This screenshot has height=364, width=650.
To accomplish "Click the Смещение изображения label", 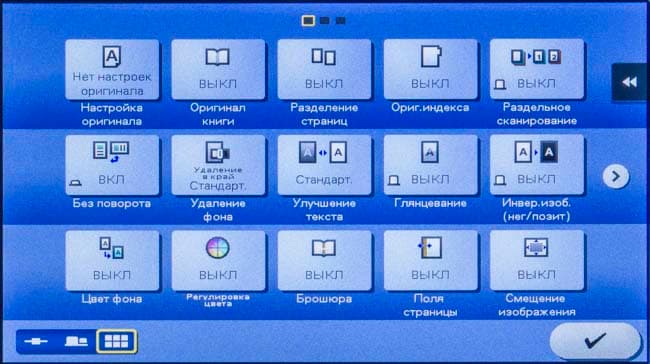I will [537, 305].
